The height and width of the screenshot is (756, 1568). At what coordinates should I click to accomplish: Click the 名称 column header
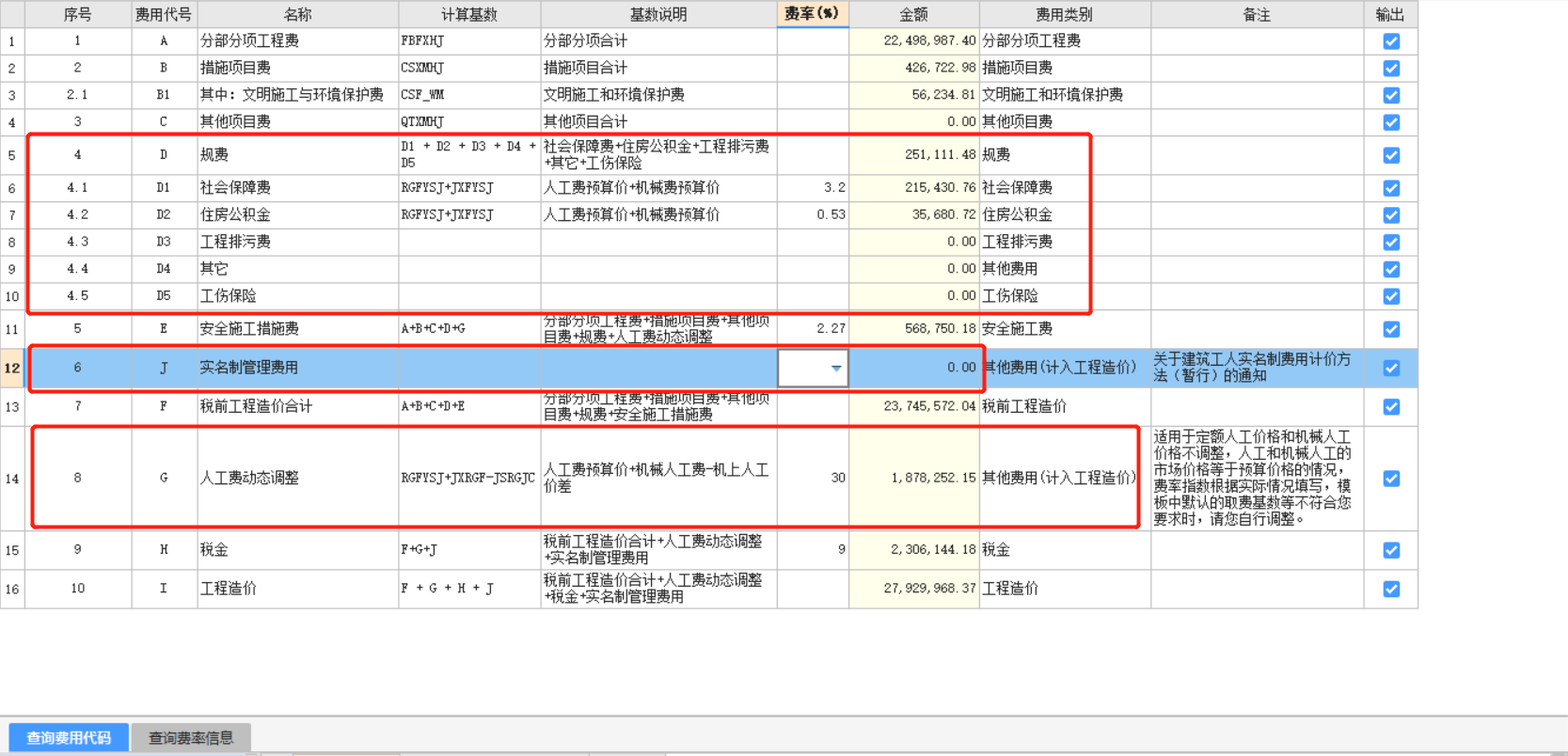tap(298, 14)
